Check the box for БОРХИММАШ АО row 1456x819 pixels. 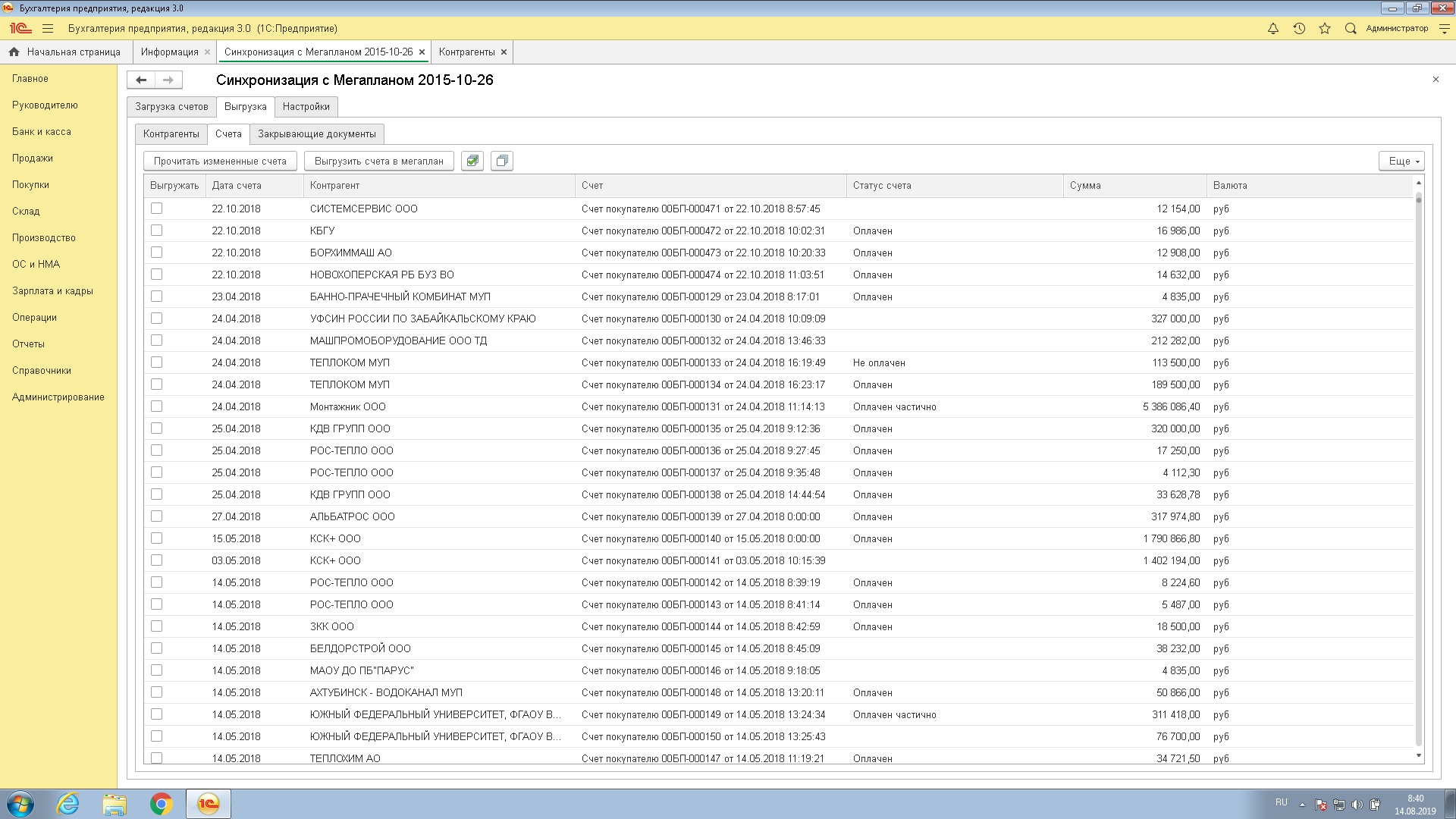tap(156, 253)
